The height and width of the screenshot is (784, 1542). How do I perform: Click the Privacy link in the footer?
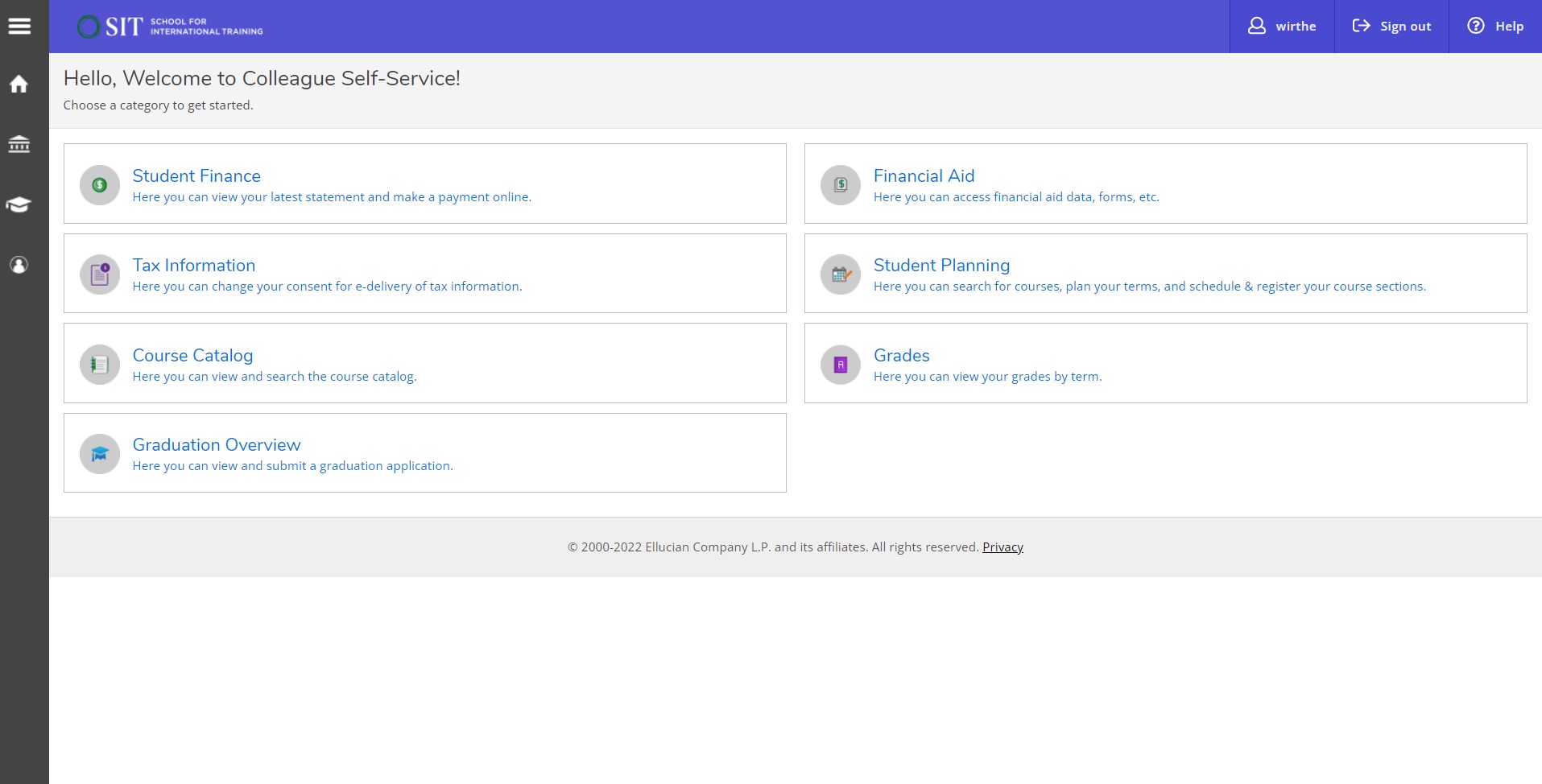pyautogui.click(x=1002, y=547)
